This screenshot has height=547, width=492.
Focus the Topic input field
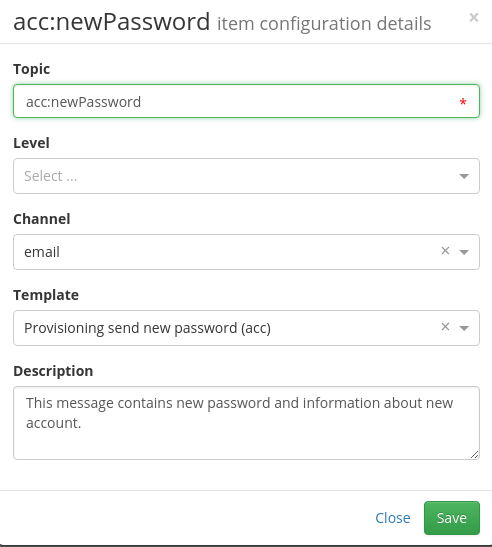(x=246, y=101)
